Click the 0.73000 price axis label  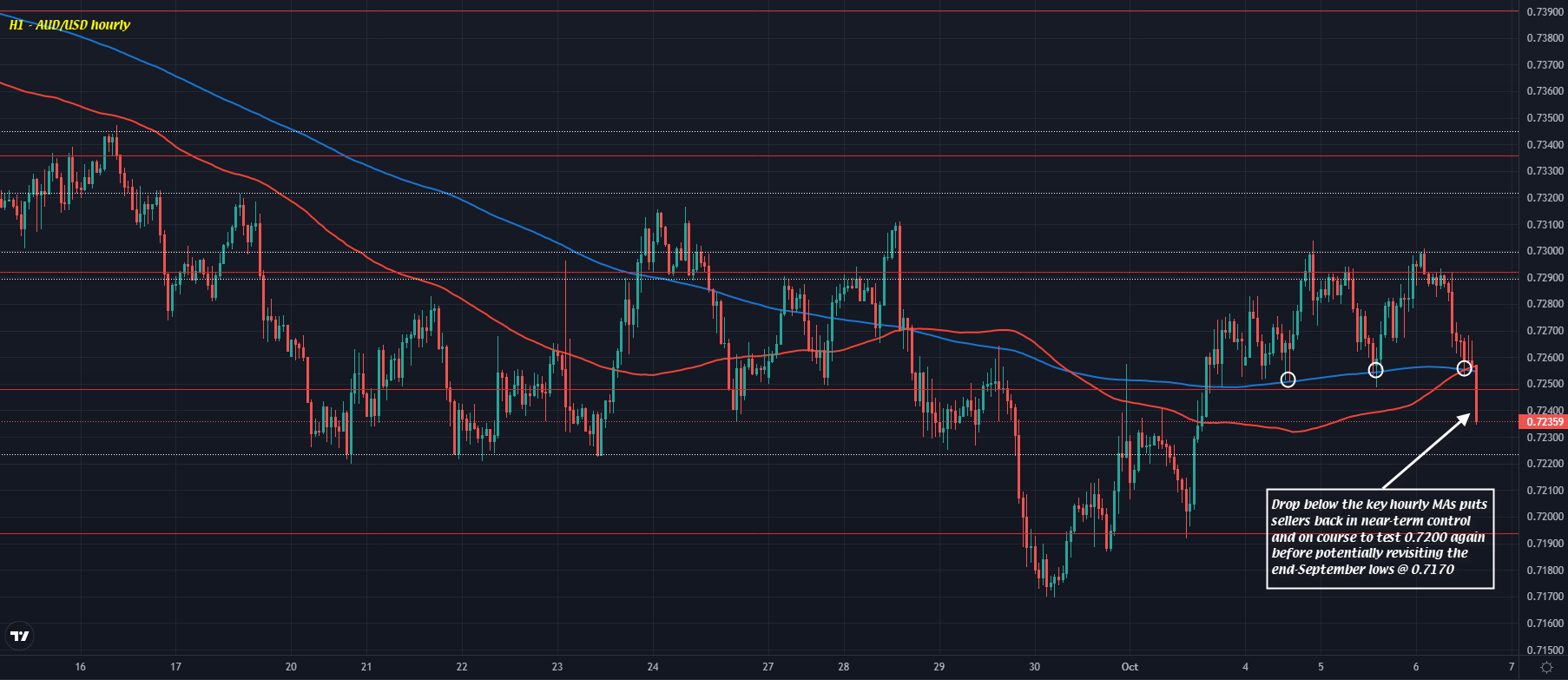coord(1545,251)
